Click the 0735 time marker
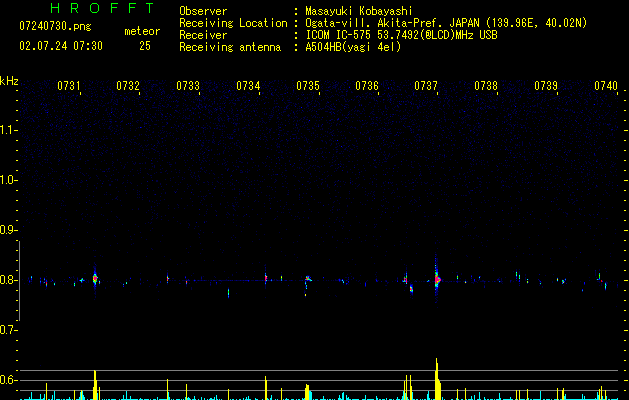This screenshot has height=400, width=629. point(308,86)
